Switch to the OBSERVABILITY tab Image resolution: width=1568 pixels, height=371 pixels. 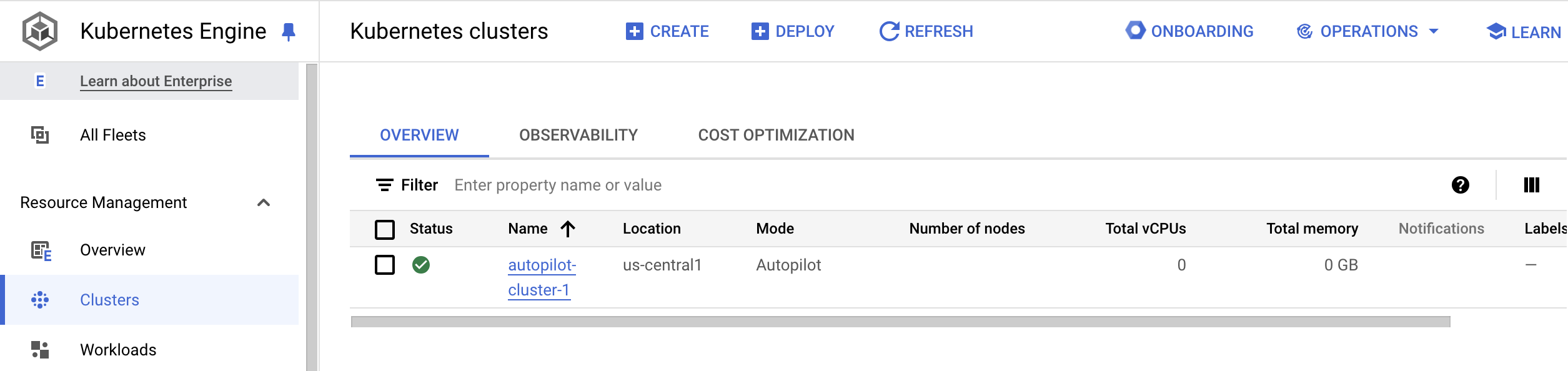pos(578,135)
